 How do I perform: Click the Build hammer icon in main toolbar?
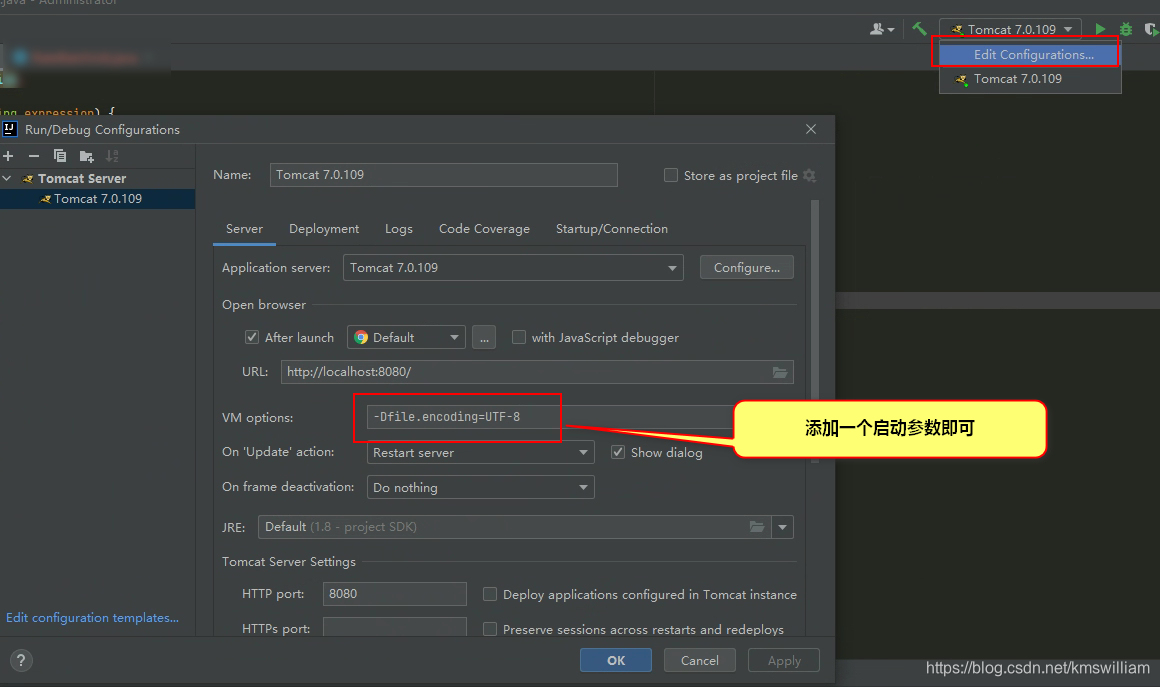point(919,29)
